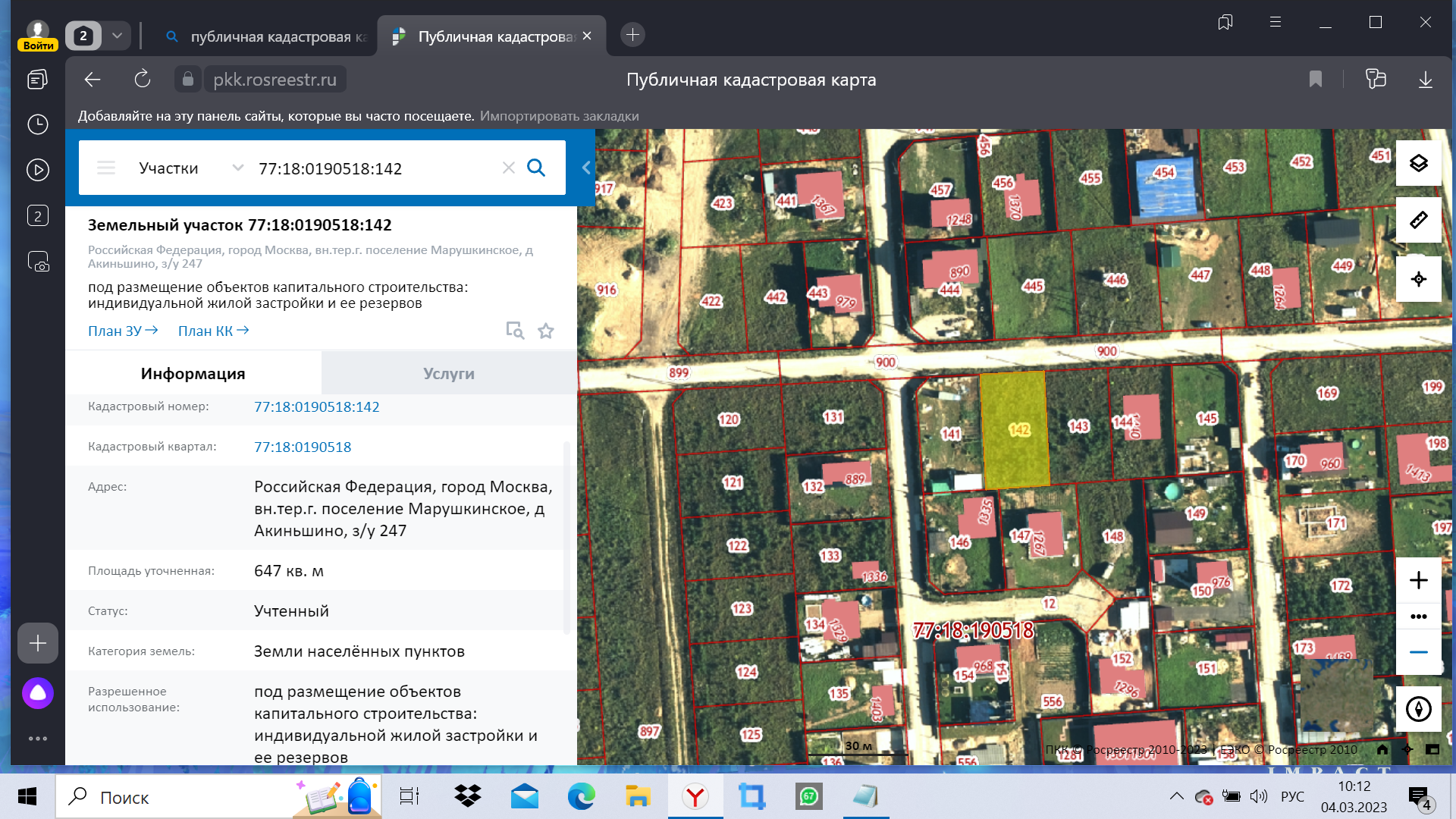
Task: Open the map layers panel
Action: tap(1418, 163)
